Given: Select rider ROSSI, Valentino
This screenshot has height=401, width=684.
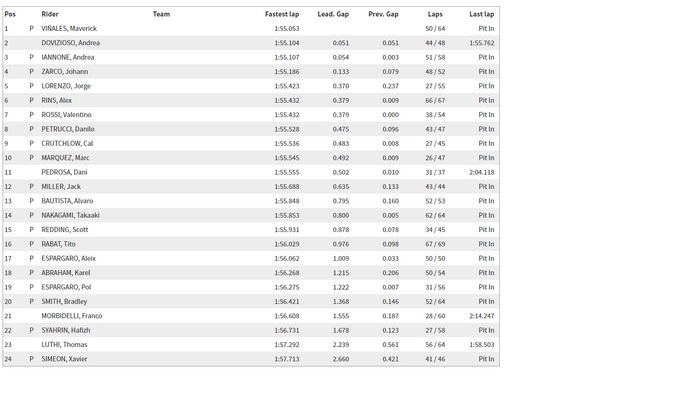Looking at the screenshot, I should coord(66,115).
